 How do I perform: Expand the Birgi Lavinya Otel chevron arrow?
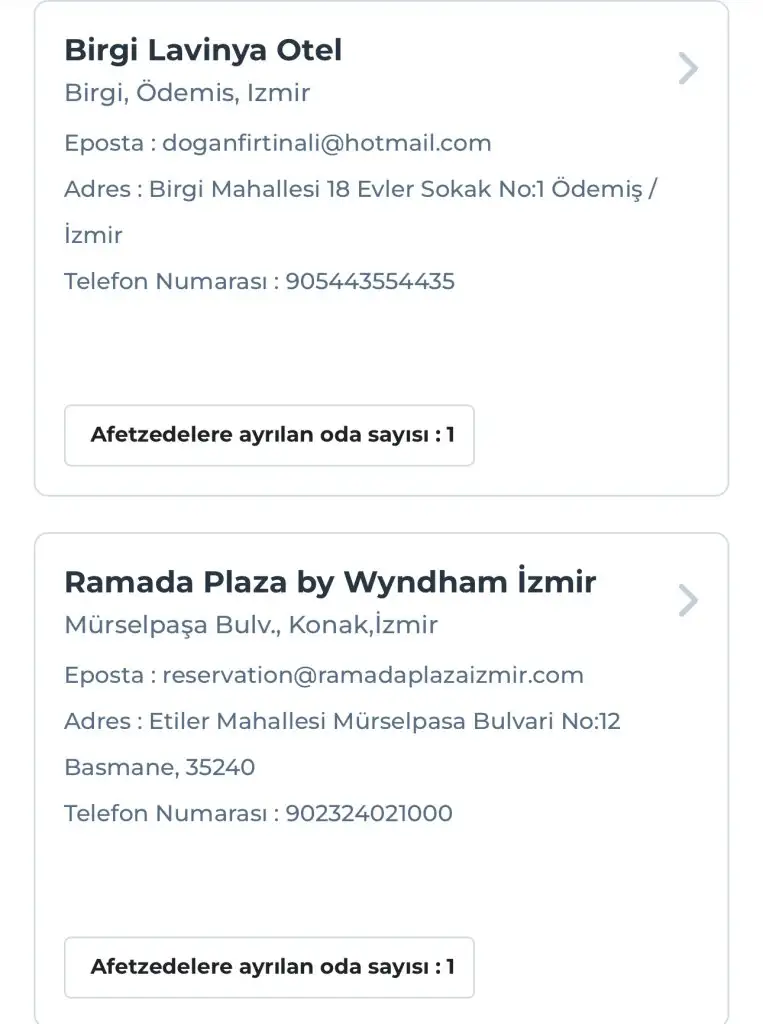point(688,69)
